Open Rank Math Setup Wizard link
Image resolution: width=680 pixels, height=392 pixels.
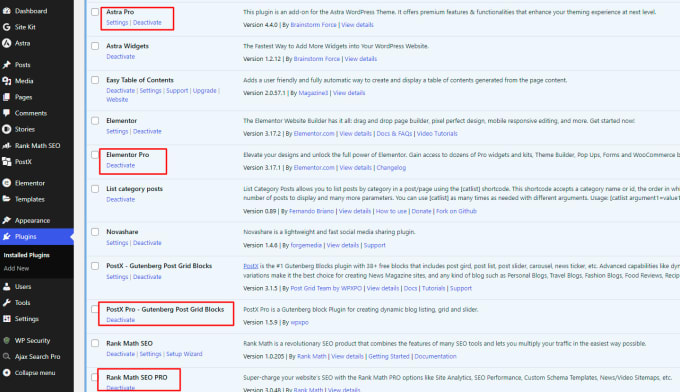click(x=184, y=354)
